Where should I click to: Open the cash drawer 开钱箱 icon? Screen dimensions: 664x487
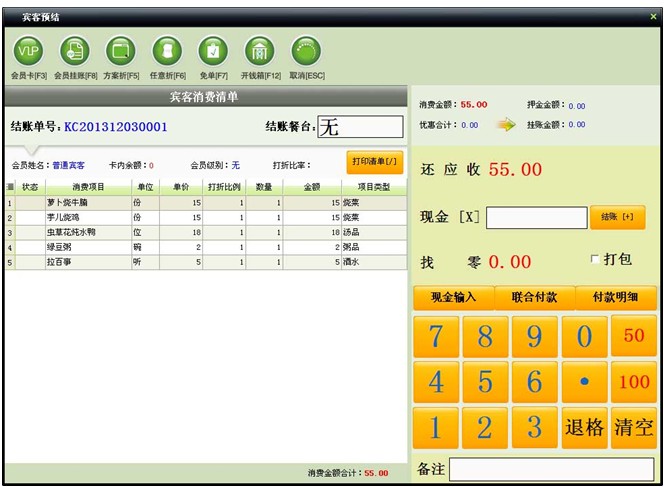(260, 51)
